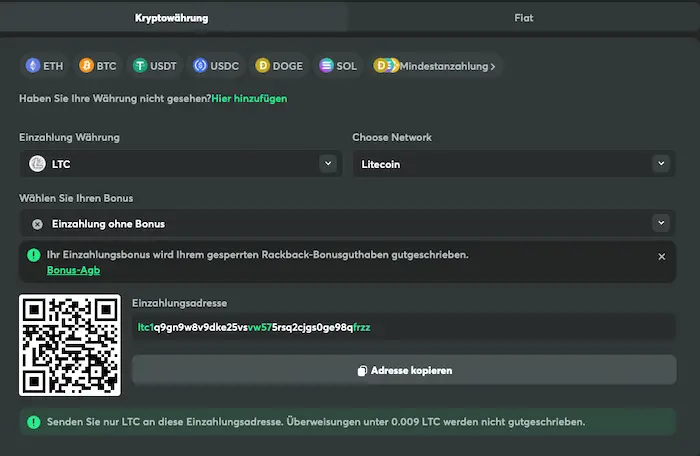Select the DOGE currency chip
The height and width of the screenshot is (456, 700).
[x=279, y=66]
